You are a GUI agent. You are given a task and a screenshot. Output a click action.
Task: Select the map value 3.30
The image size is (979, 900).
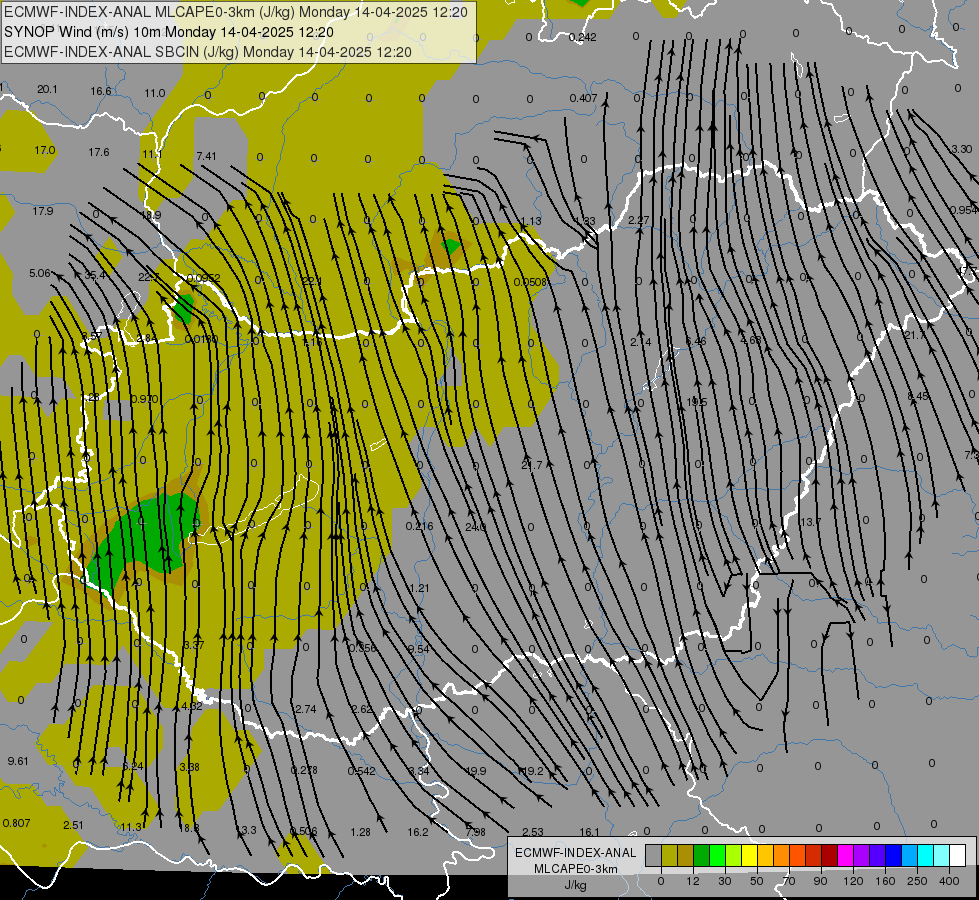[x=962, y=149]
